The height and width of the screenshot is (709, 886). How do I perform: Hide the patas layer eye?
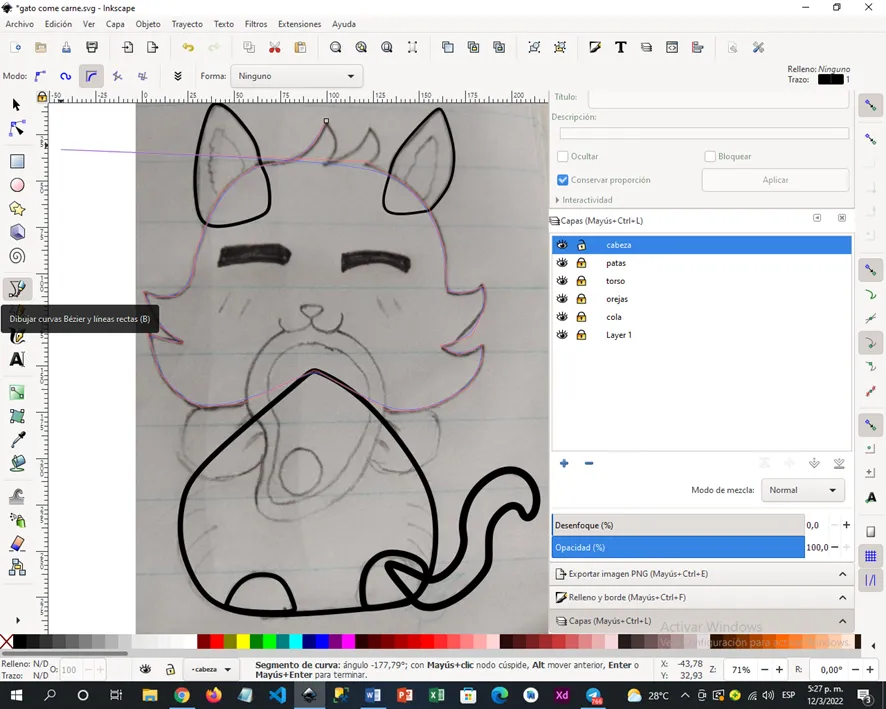[x=562, y=263]
